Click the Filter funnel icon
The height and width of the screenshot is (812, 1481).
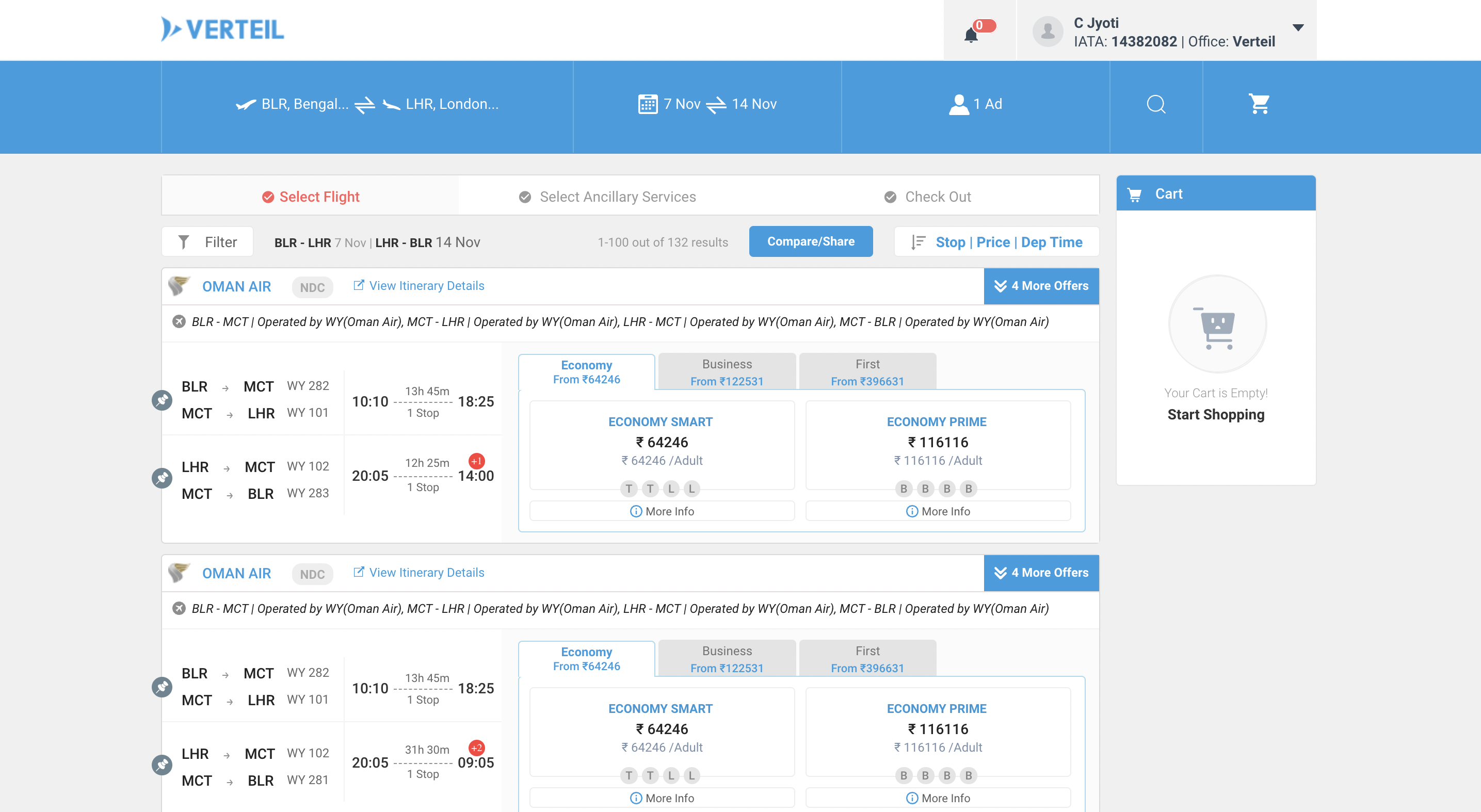[x=183, y=242]
